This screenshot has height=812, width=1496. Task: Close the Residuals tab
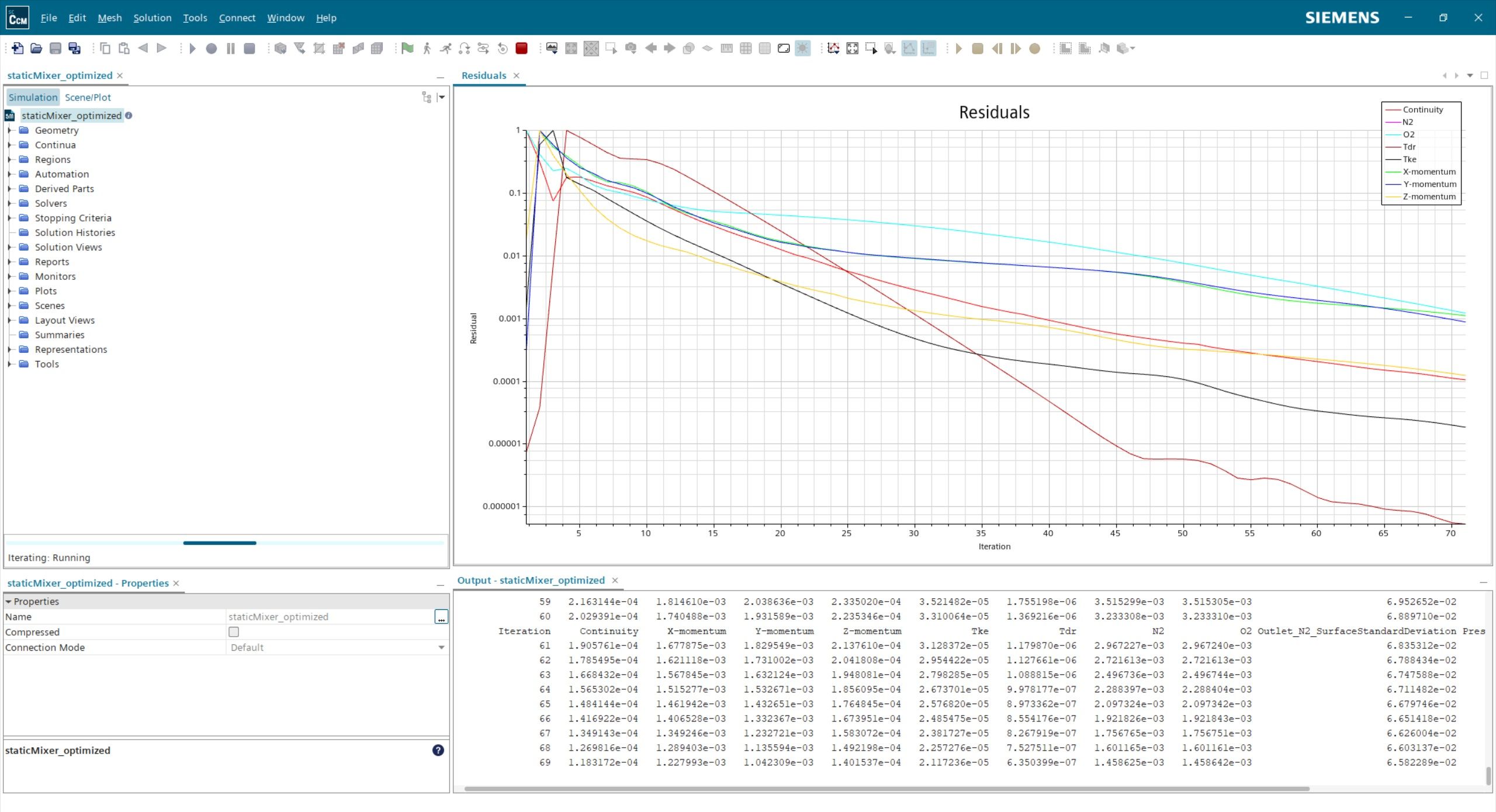point(517,75)
